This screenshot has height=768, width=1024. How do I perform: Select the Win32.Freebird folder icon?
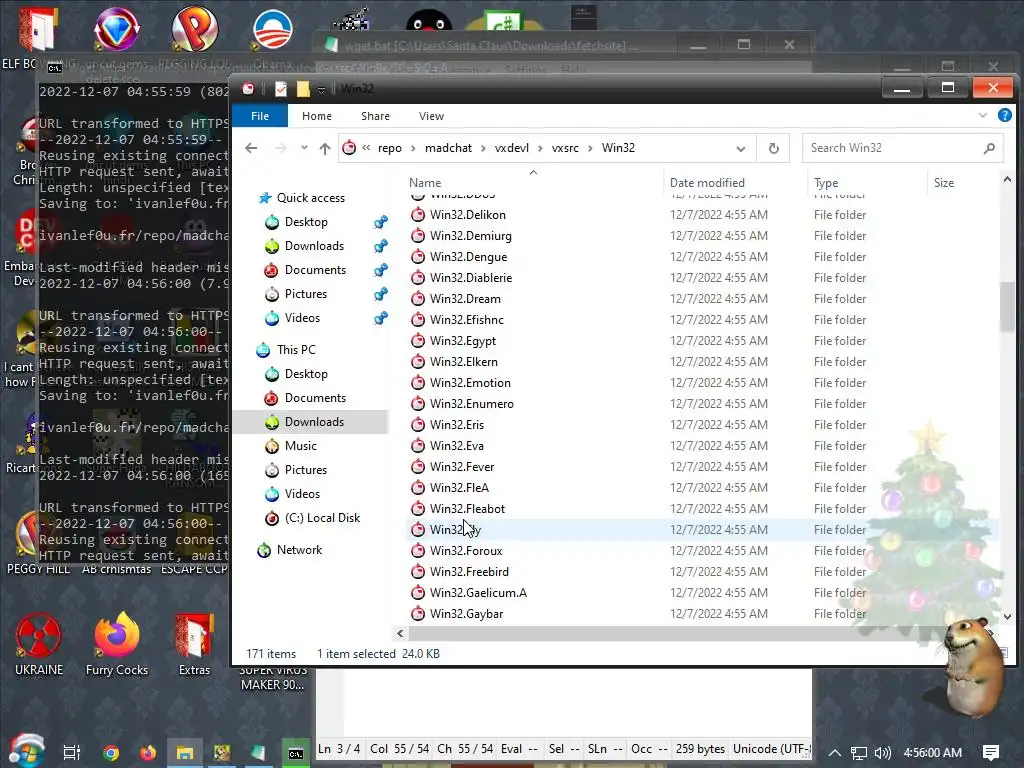click(418, 571)
